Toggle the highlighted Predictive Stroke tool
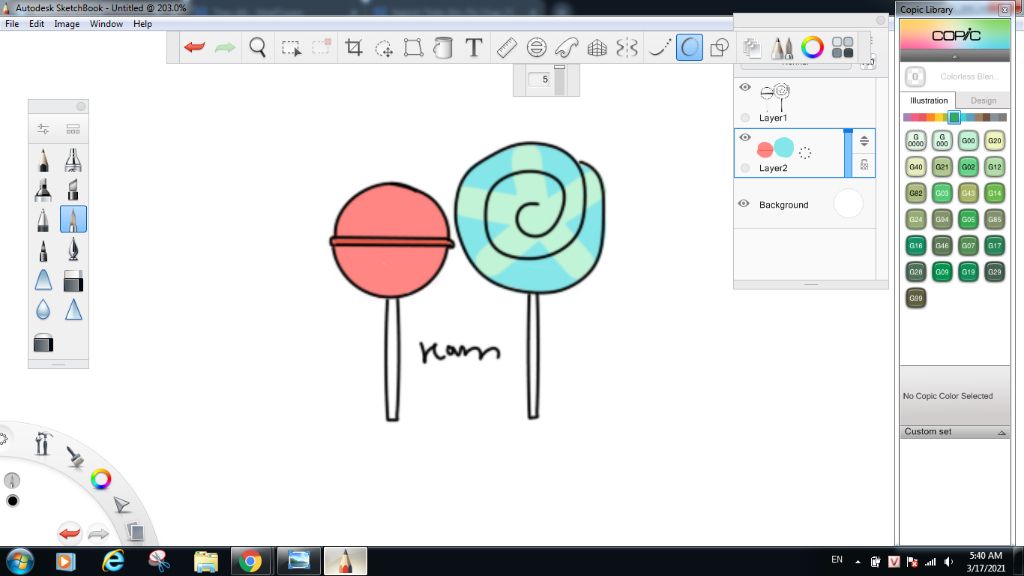Screen dimensions: 1024x576 [x=689, y=47]
